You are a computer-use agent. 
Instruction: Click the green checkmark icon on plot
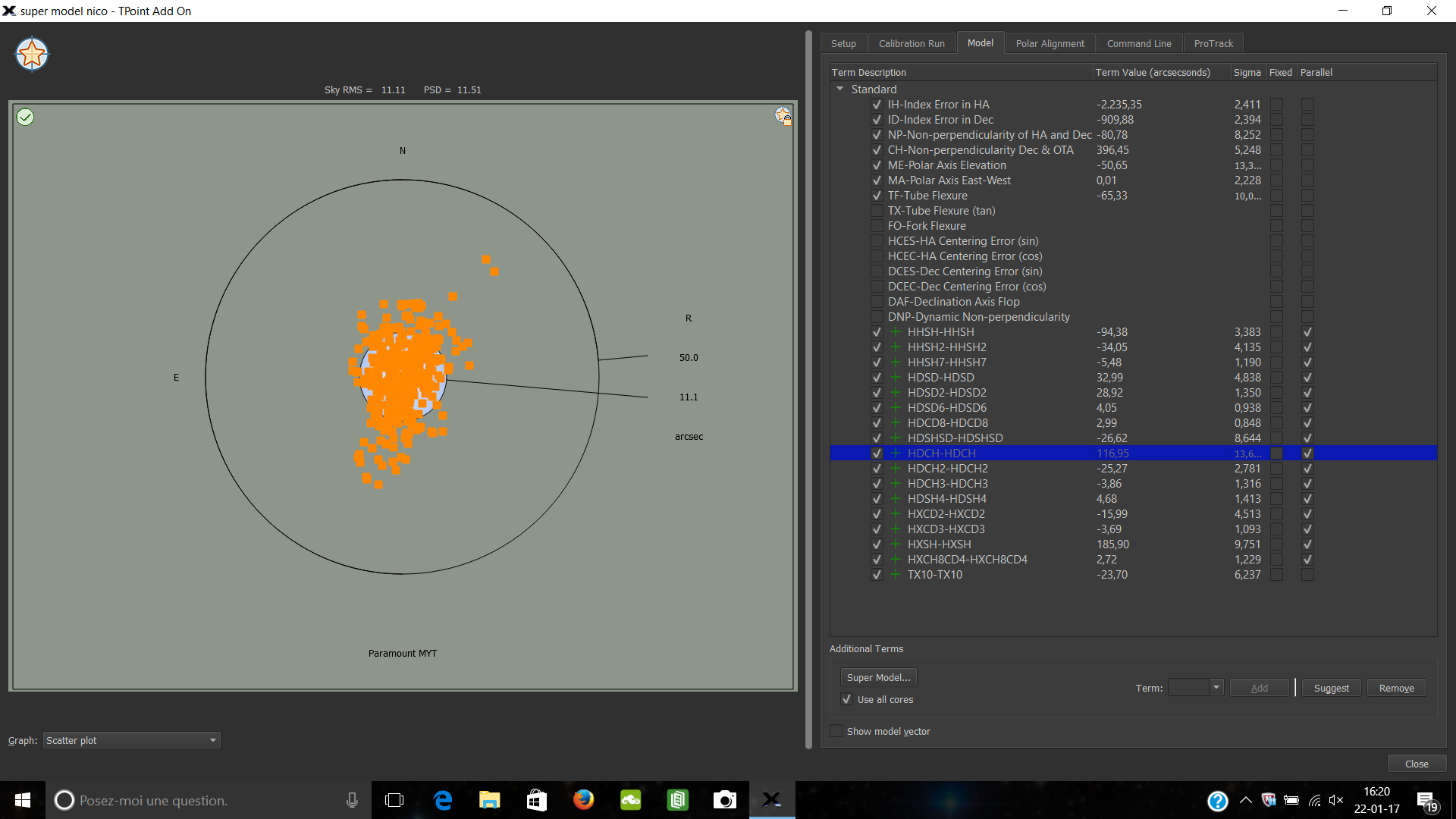click(26, 117)
